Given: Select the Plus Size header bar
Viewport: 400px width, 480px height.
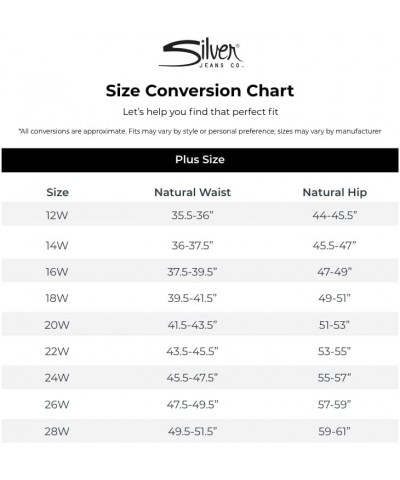Looking at the screenshot, I should tap(200, 160).
